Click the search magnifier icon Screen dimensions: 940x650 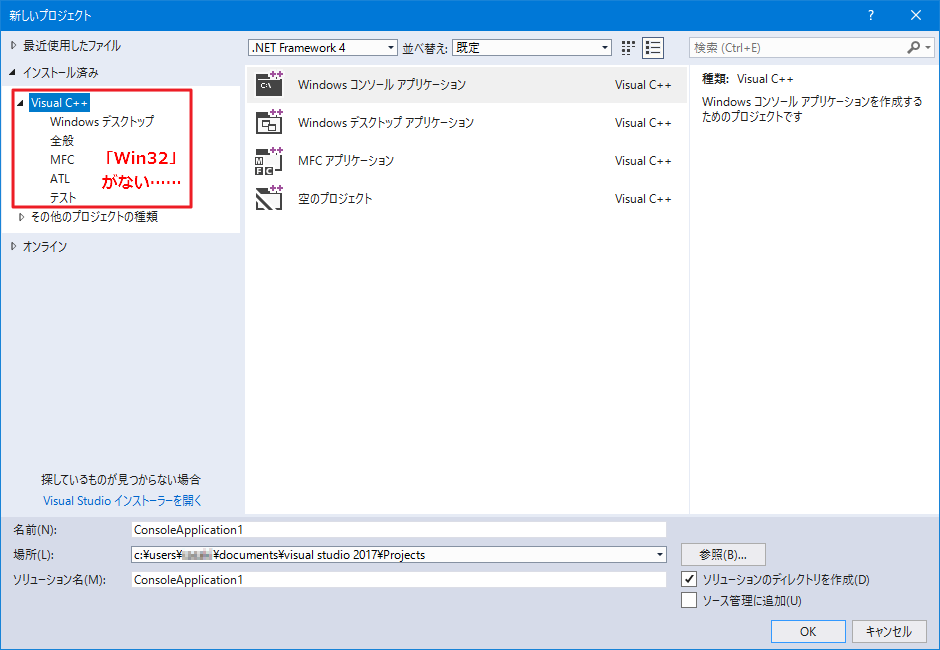914,47
